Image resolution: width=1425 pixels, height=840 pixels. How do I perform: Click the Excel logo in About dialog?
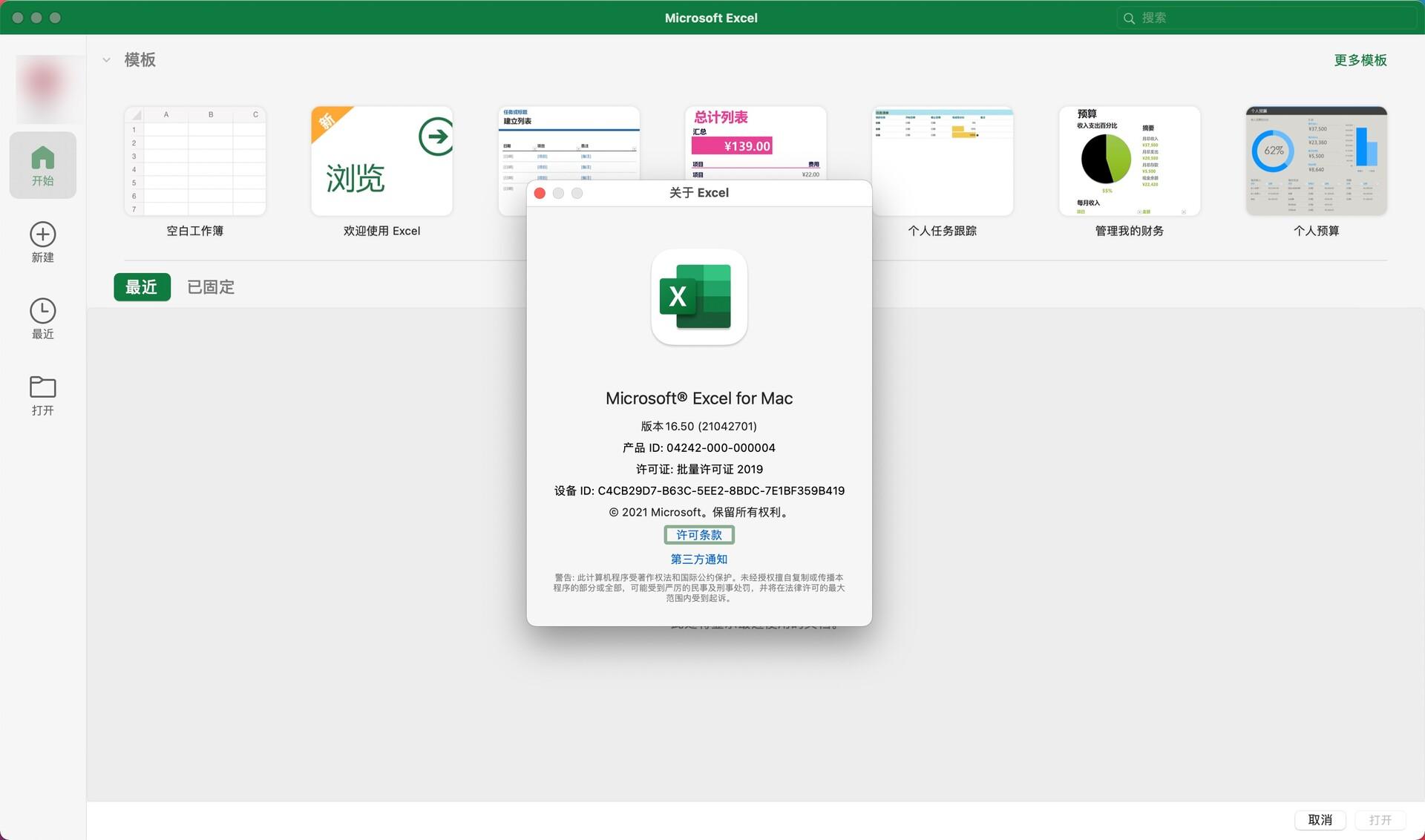click(x=699, y=297)
